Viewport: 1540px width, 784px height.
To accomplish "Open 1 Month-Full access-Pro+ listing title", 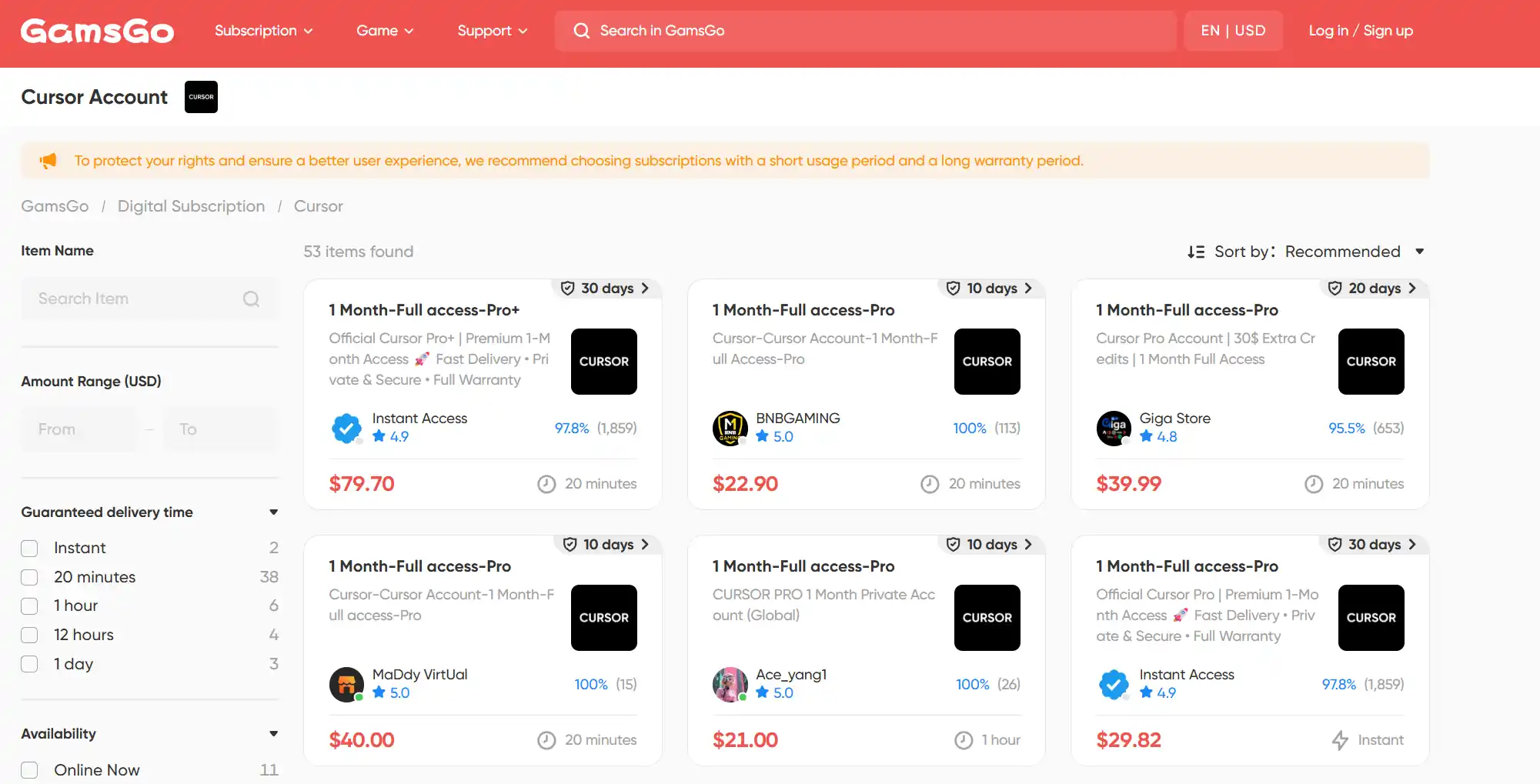I will tap(424, 310).
